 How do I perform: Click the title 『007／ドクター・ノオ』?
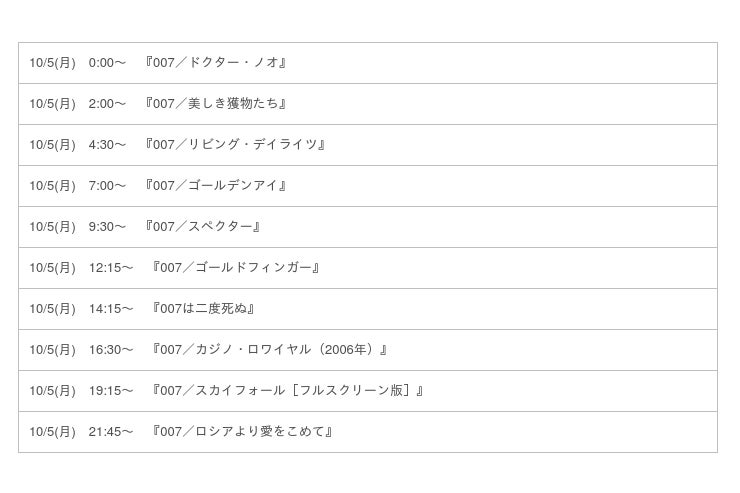[216, 63]
